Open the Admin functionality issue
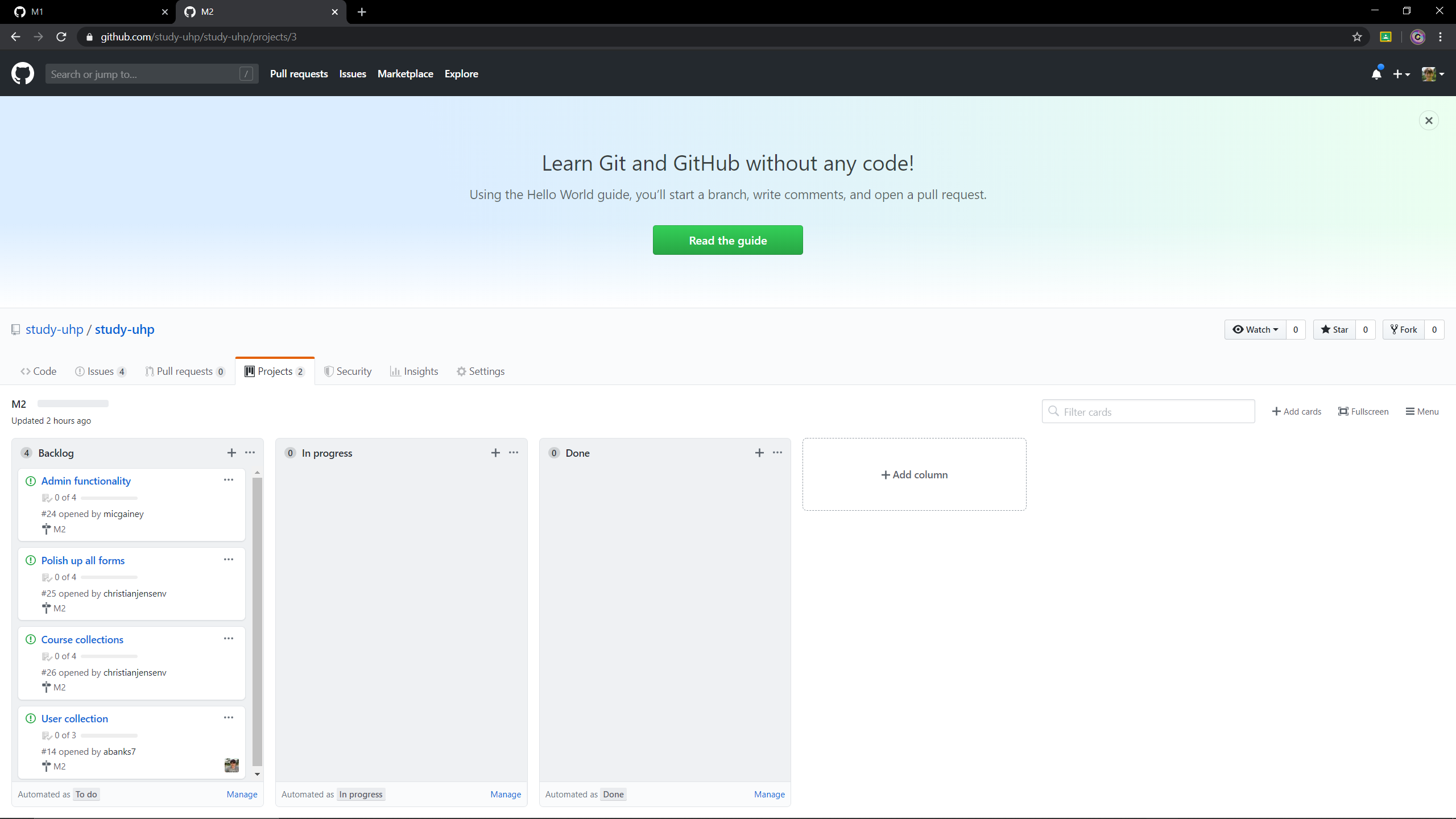1456x819 pixels. click(86, 481)
